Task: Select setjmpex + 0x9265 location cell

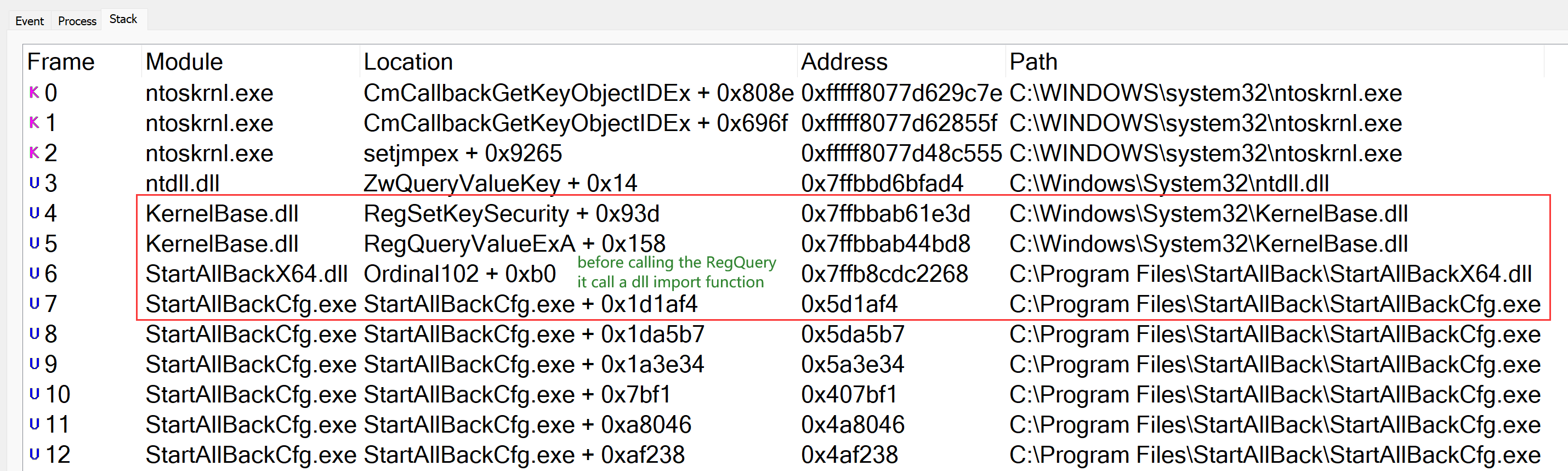Action: click(463, 154)
